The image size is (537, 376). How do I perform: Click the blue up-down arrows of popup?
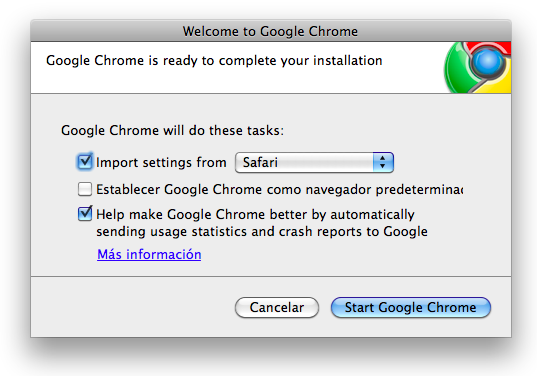click(x=383, y=162)
